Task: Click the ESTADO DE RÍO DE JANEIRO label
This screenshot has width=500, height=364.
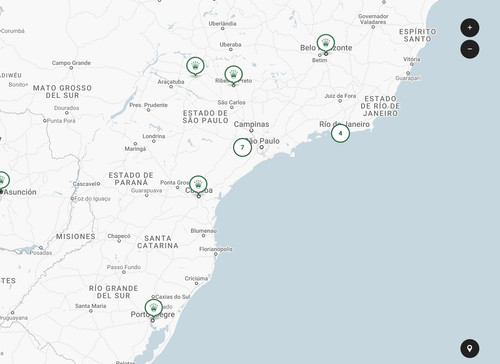Action: [x=380, y=106]
